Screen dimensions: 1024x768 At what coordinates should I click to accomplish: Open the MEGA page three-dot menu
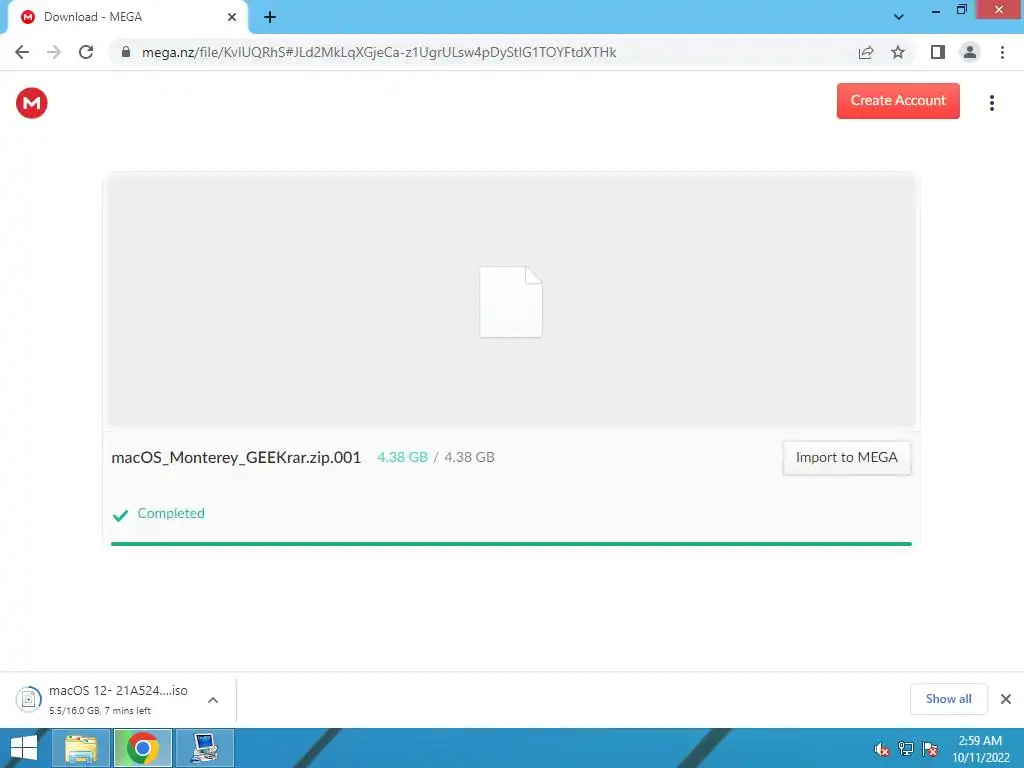pyautogui.click(x=991, y=103)
